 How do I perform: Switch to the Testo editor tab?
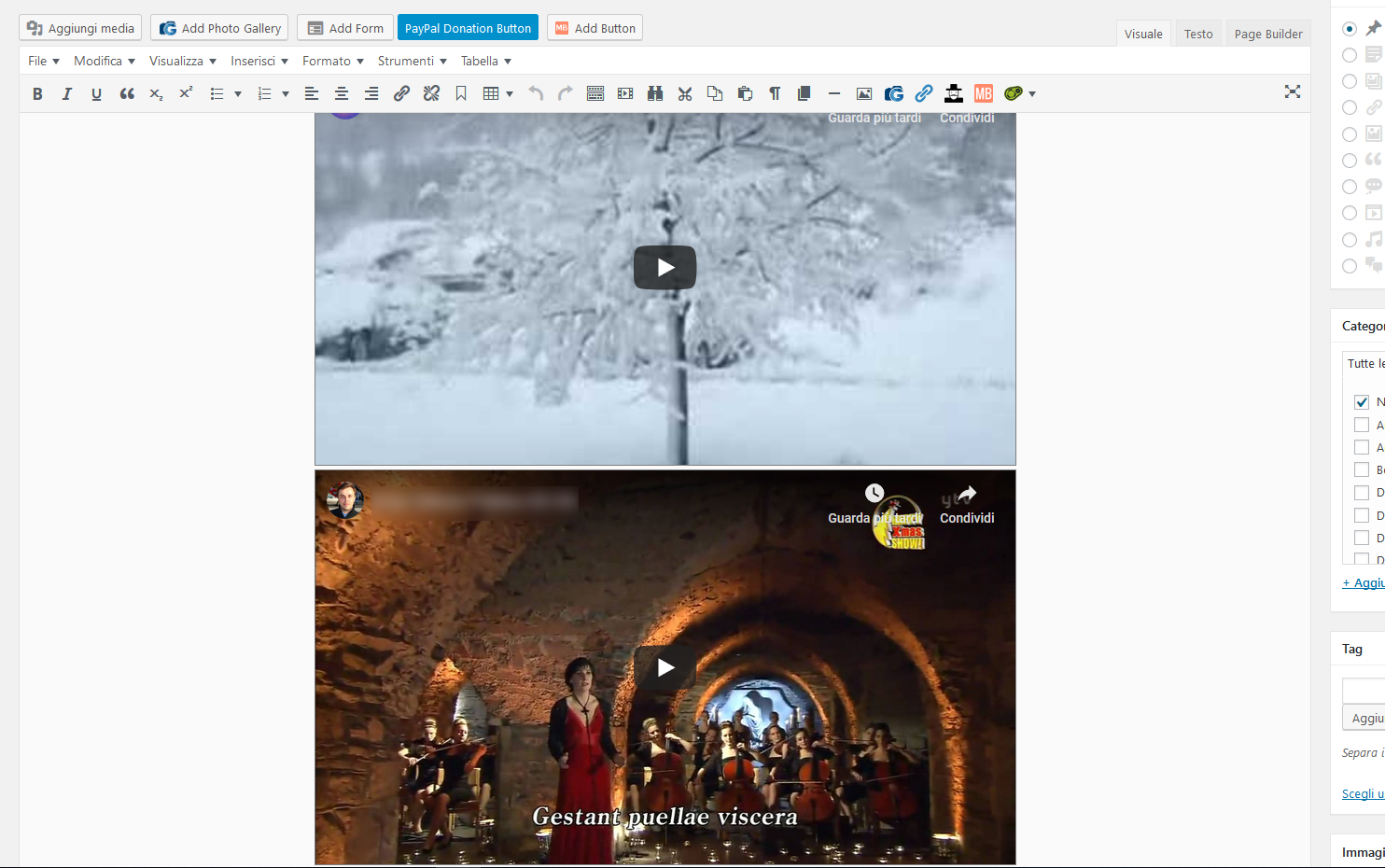coord(1198,34)
